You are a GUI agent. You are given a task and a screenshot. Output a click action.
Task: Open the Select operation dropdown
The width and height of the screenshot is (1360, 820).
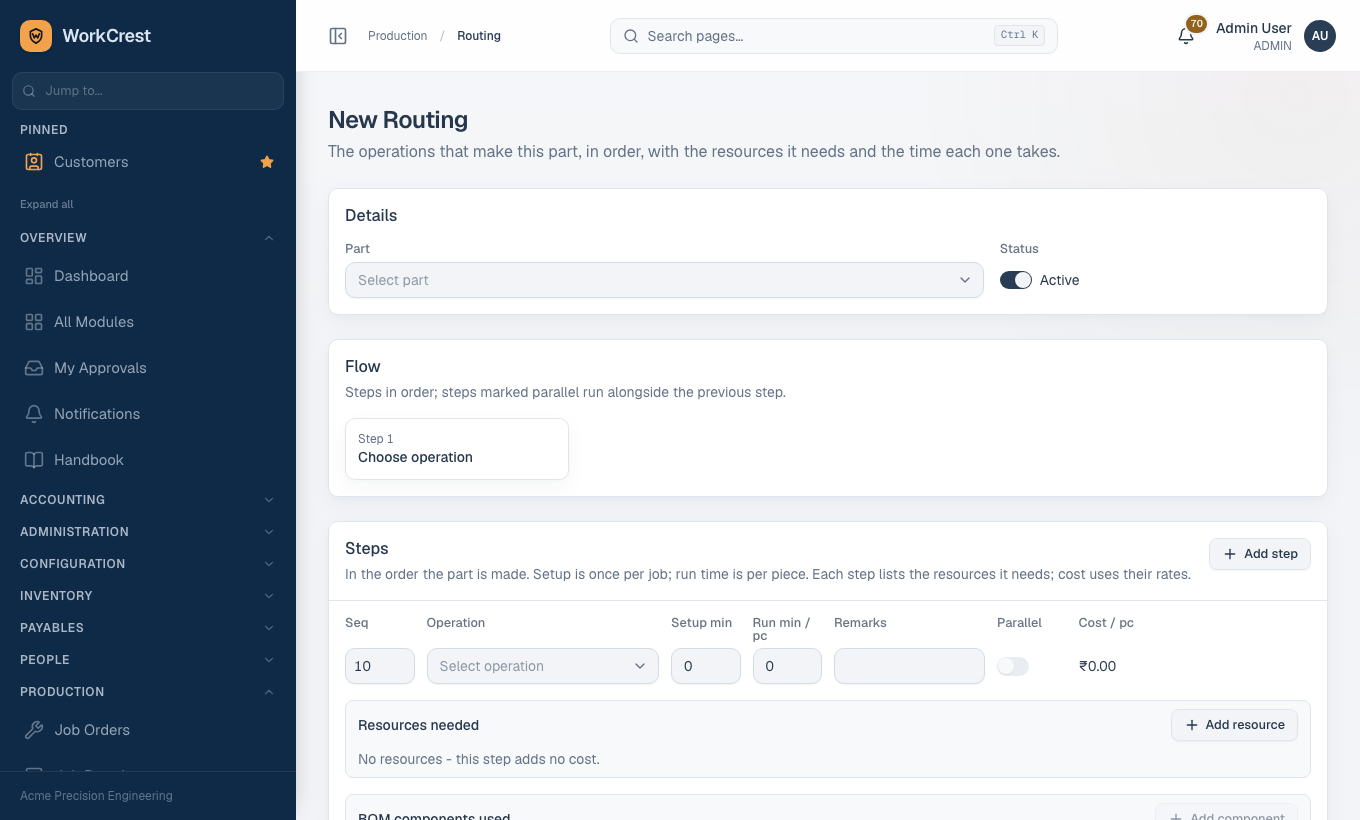pos(543,666)
